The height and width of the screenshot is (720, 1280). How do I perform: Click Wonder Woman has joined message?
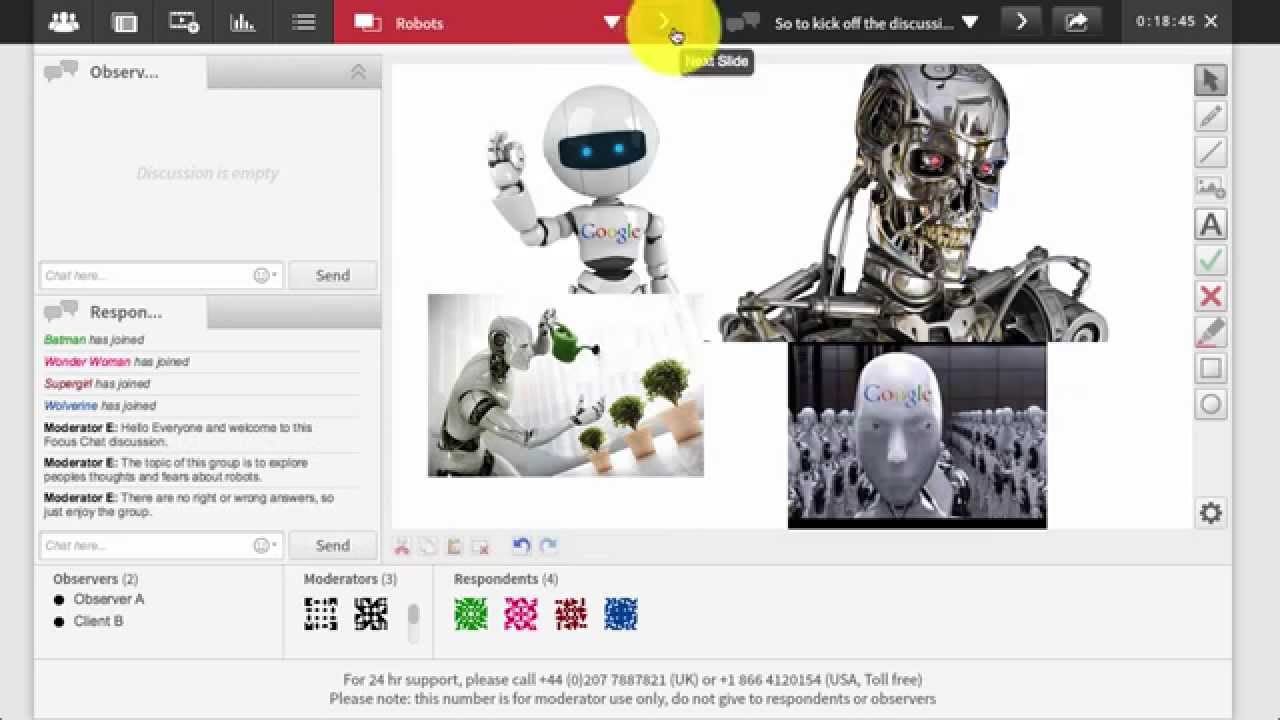116,362
